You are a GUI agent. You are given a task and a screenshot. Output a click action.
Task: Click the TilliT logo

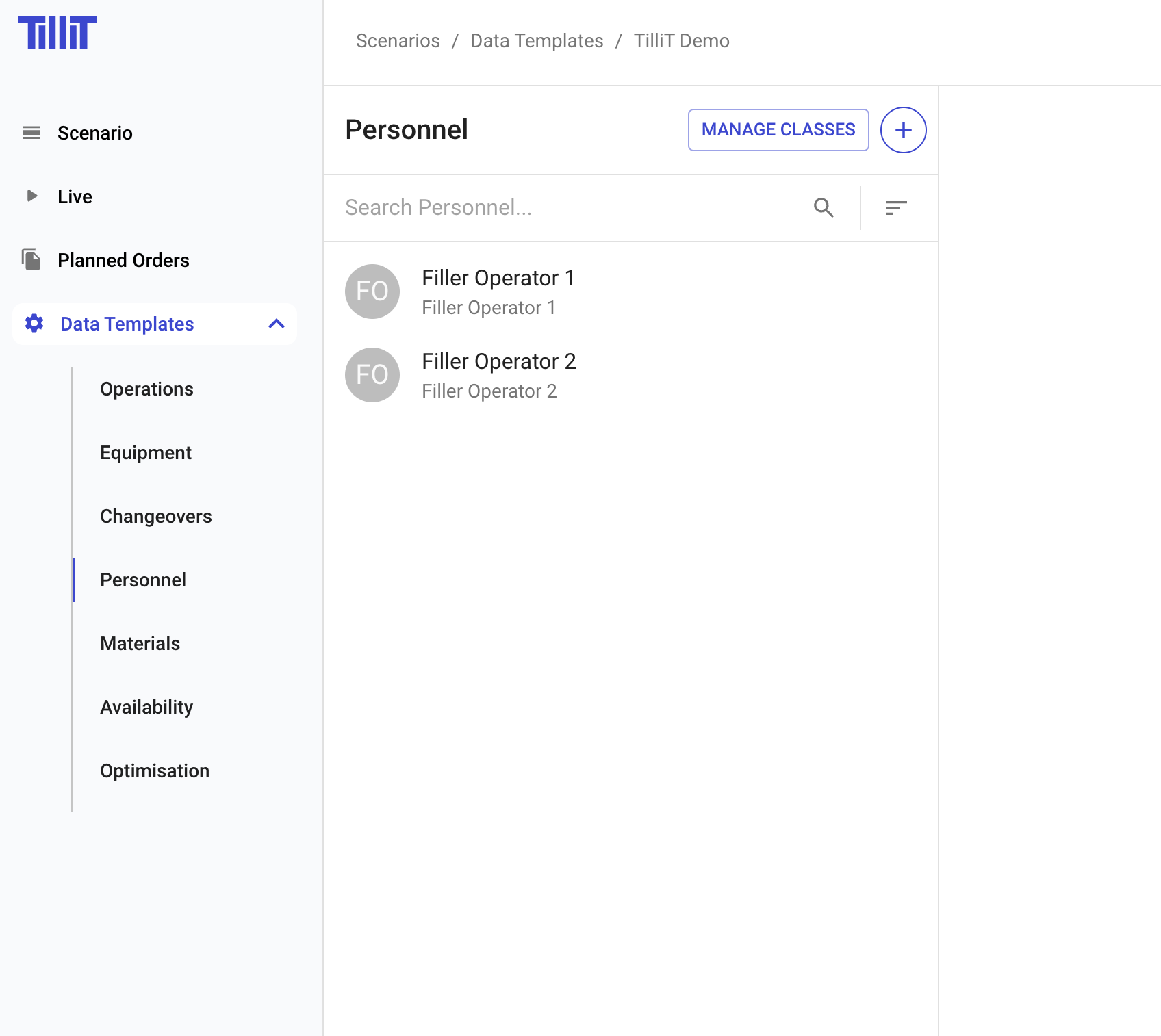click(x=58, y=33)
